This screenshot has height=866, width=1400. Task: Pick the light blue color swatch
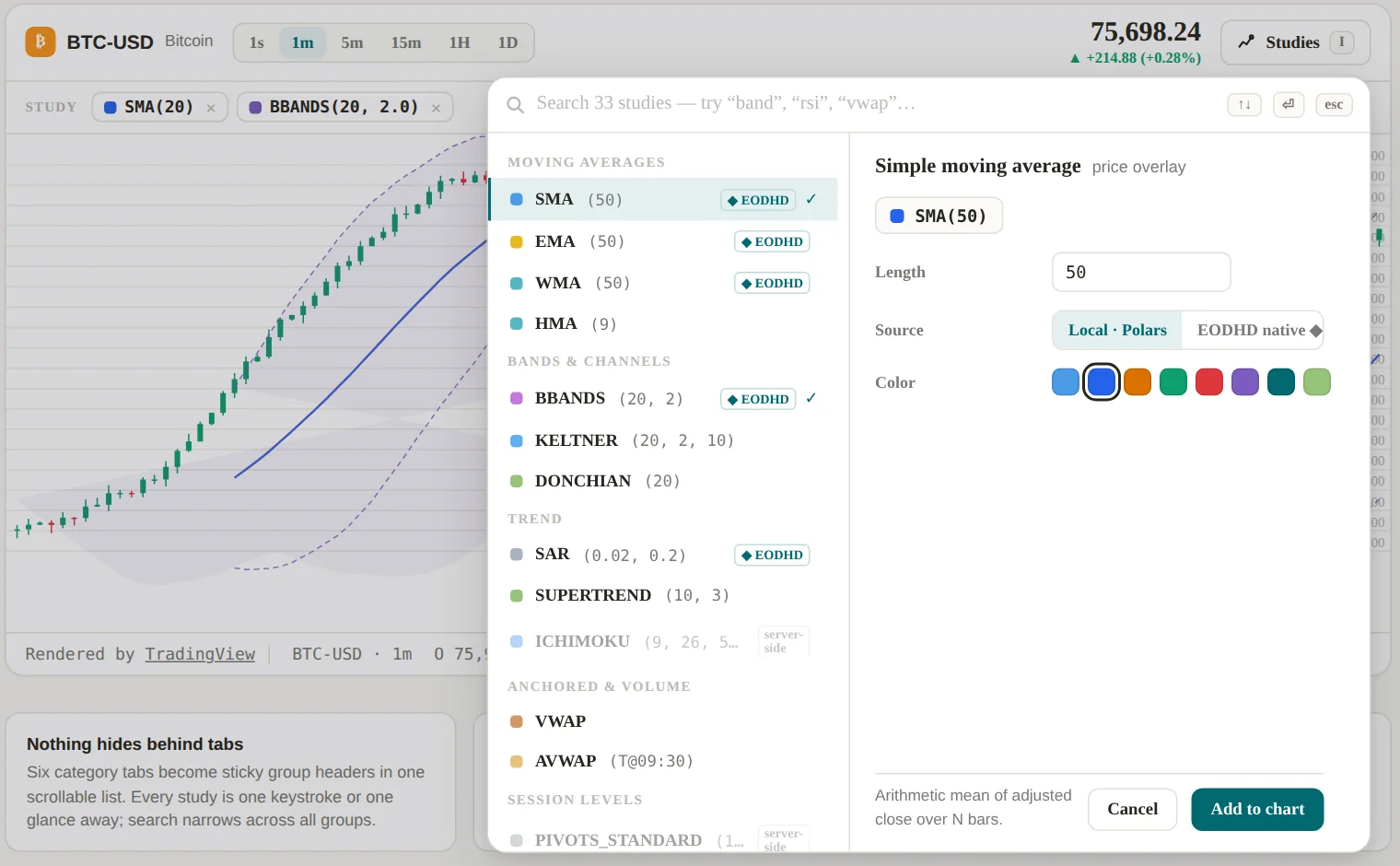1066,381
